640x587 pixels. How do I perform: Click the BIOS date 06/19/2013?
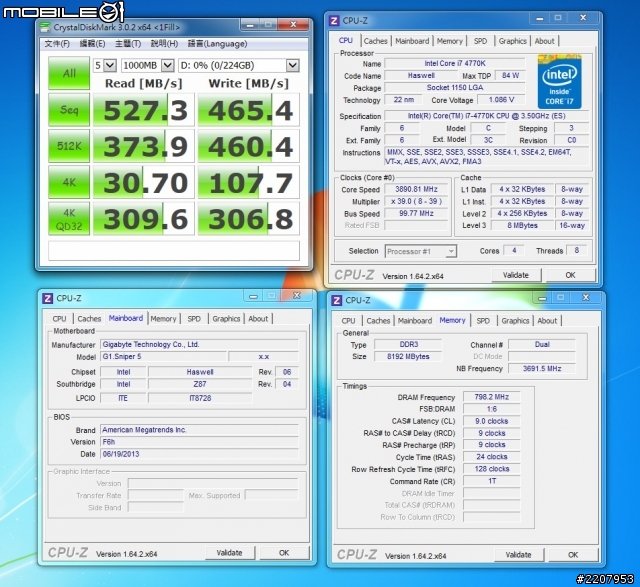pos(199,454)
